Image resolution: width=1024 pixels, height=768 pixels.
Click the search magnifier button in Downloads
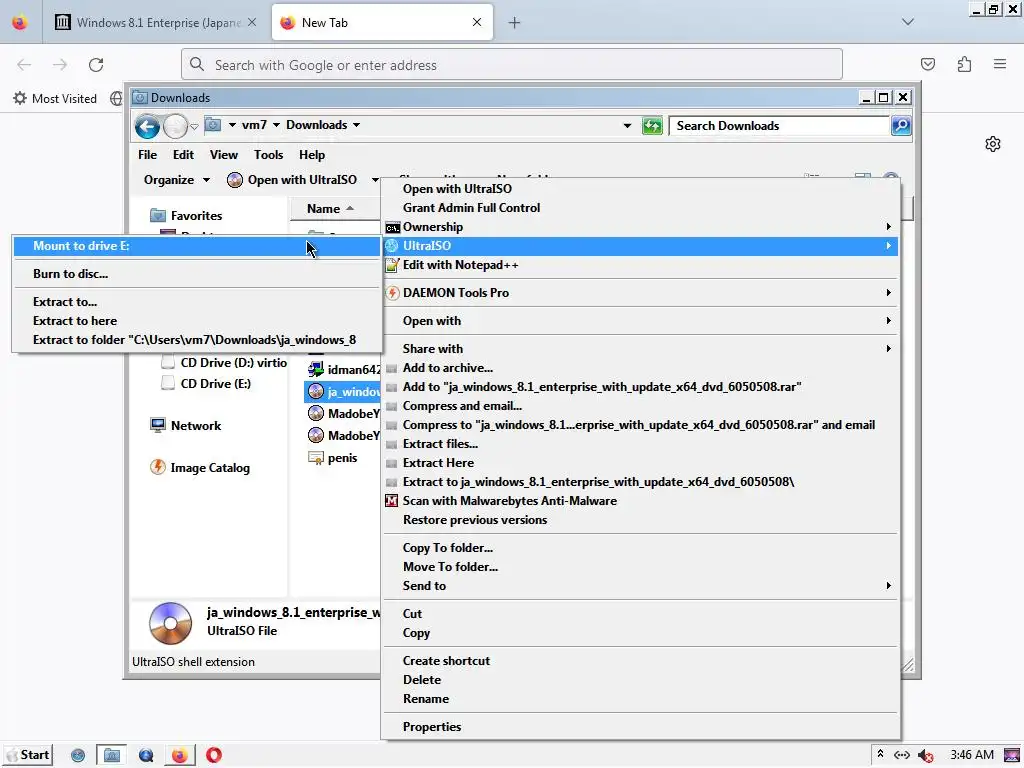tap(901, 125)
